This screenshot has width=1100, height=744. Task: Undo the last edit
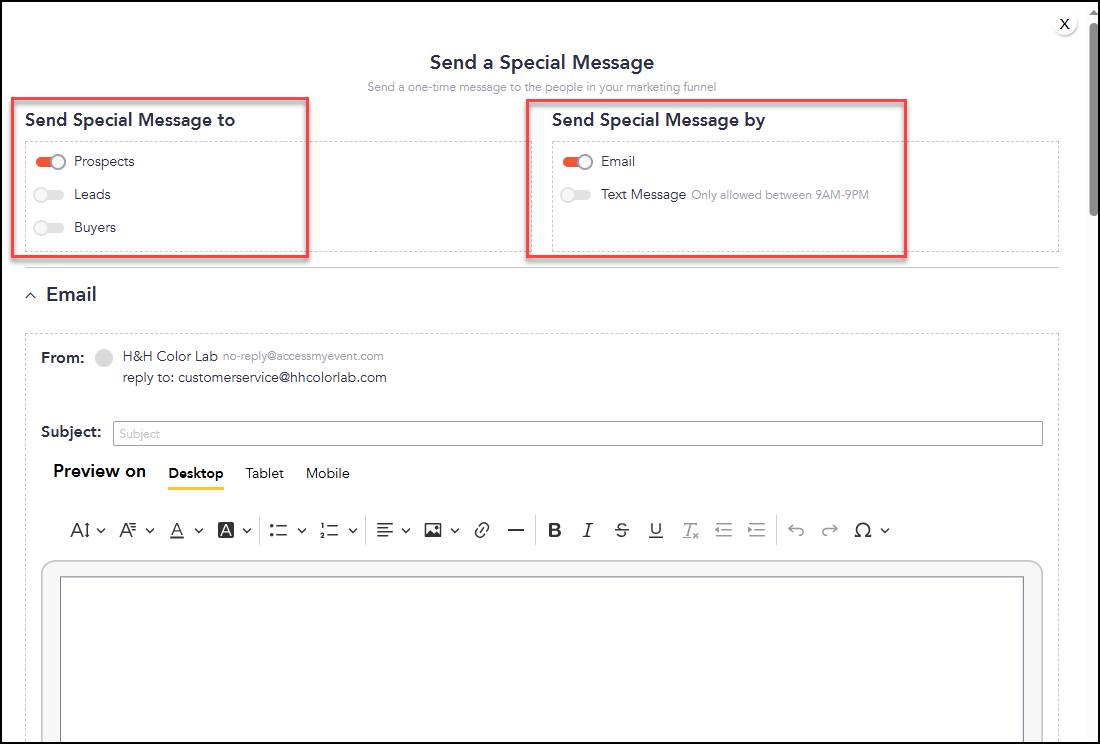[x=796, y=531]
